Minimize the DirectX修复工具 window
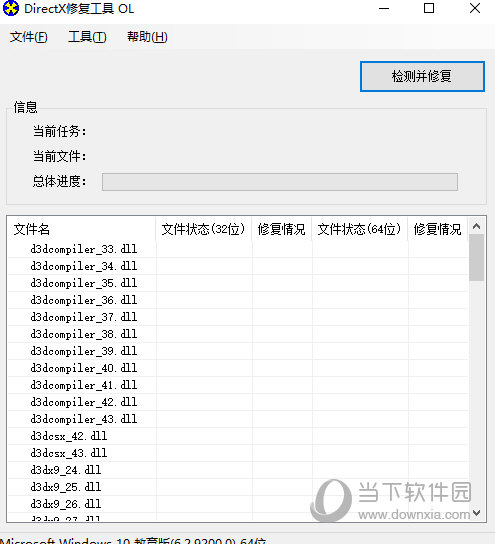The image size is (495, 544). click(384, 8)
